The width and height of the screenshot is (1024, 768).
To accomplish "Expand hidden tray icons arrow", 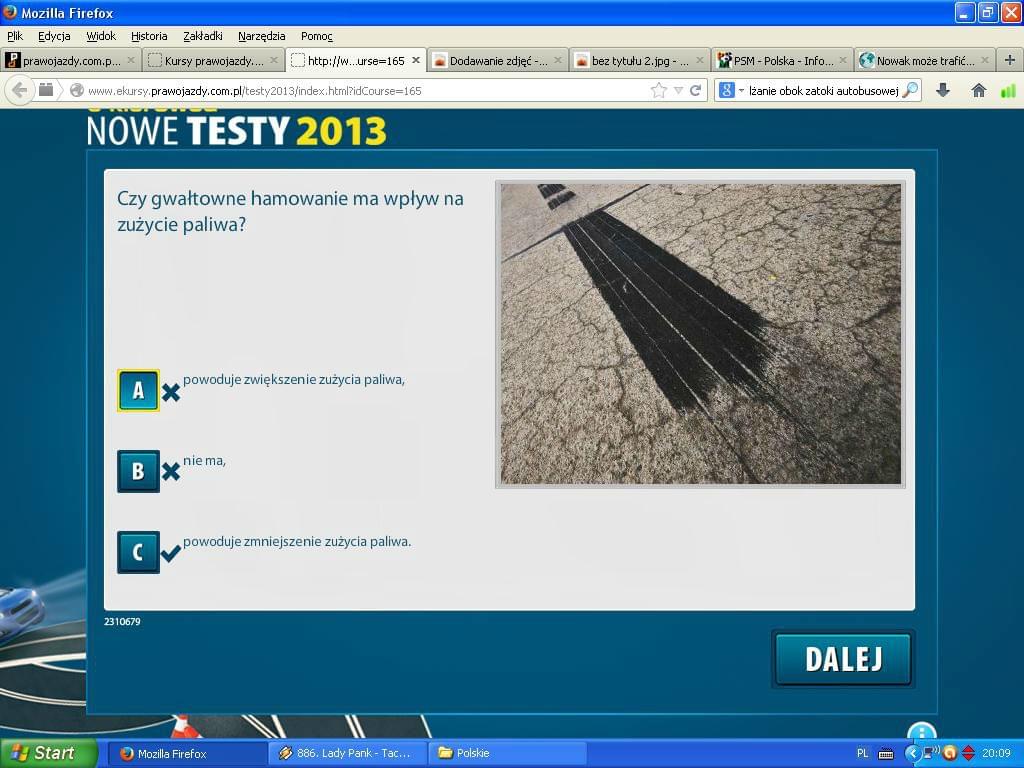I will click(x=912, y=754).
